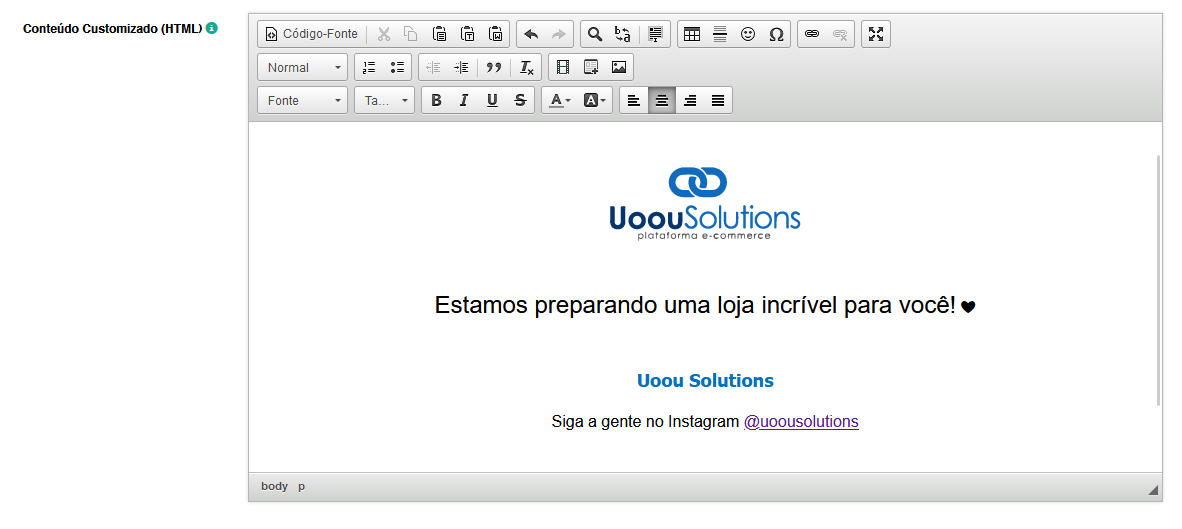
Task: Open the background color picker
Action: pos(595,100)
